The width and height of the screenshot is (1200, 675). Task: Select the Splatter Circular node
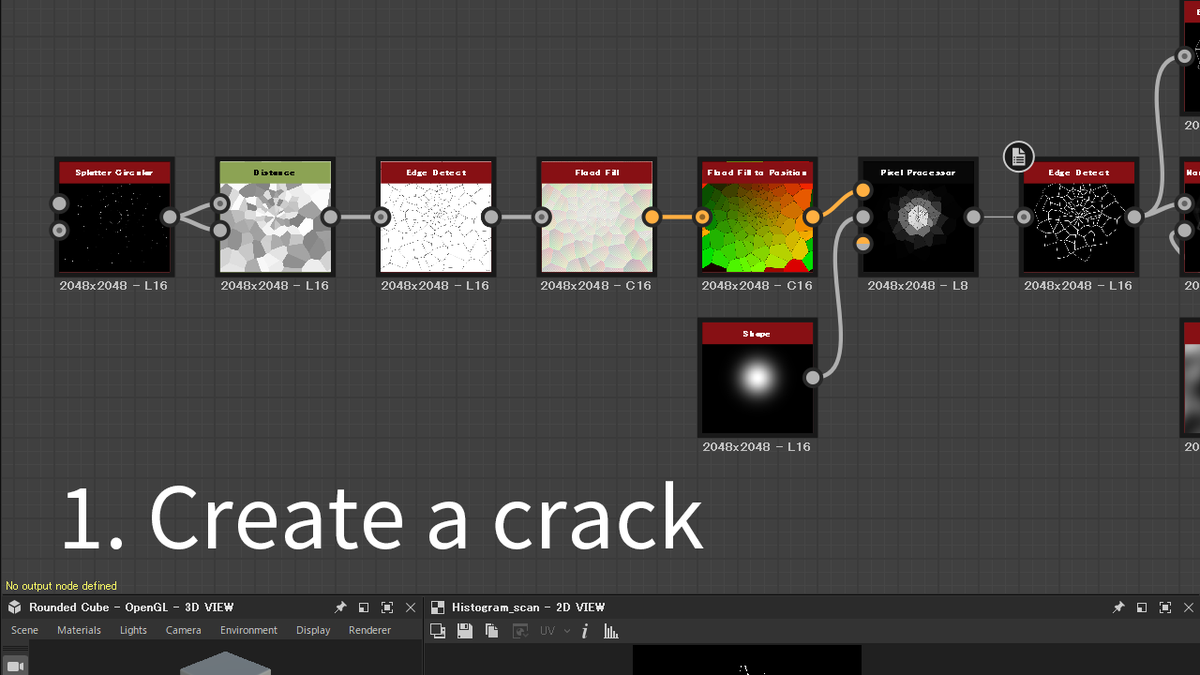114,216
